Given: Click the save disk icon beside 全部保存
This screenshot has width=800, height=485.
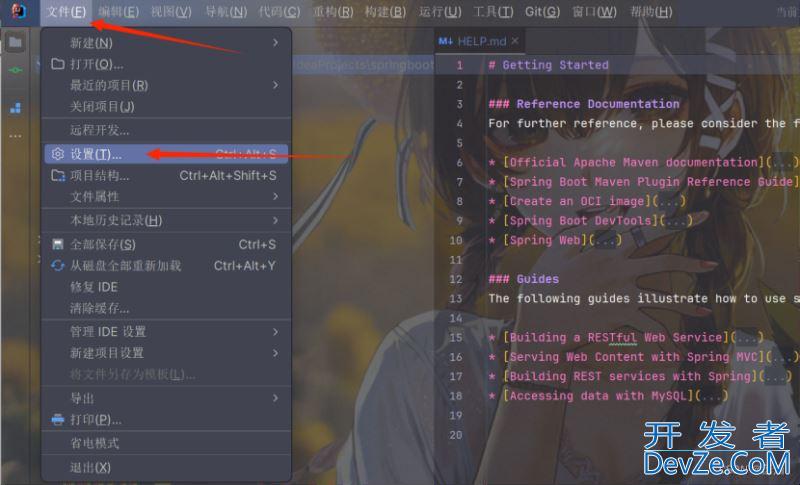Looking at the screenshot, I should (58, 244).
